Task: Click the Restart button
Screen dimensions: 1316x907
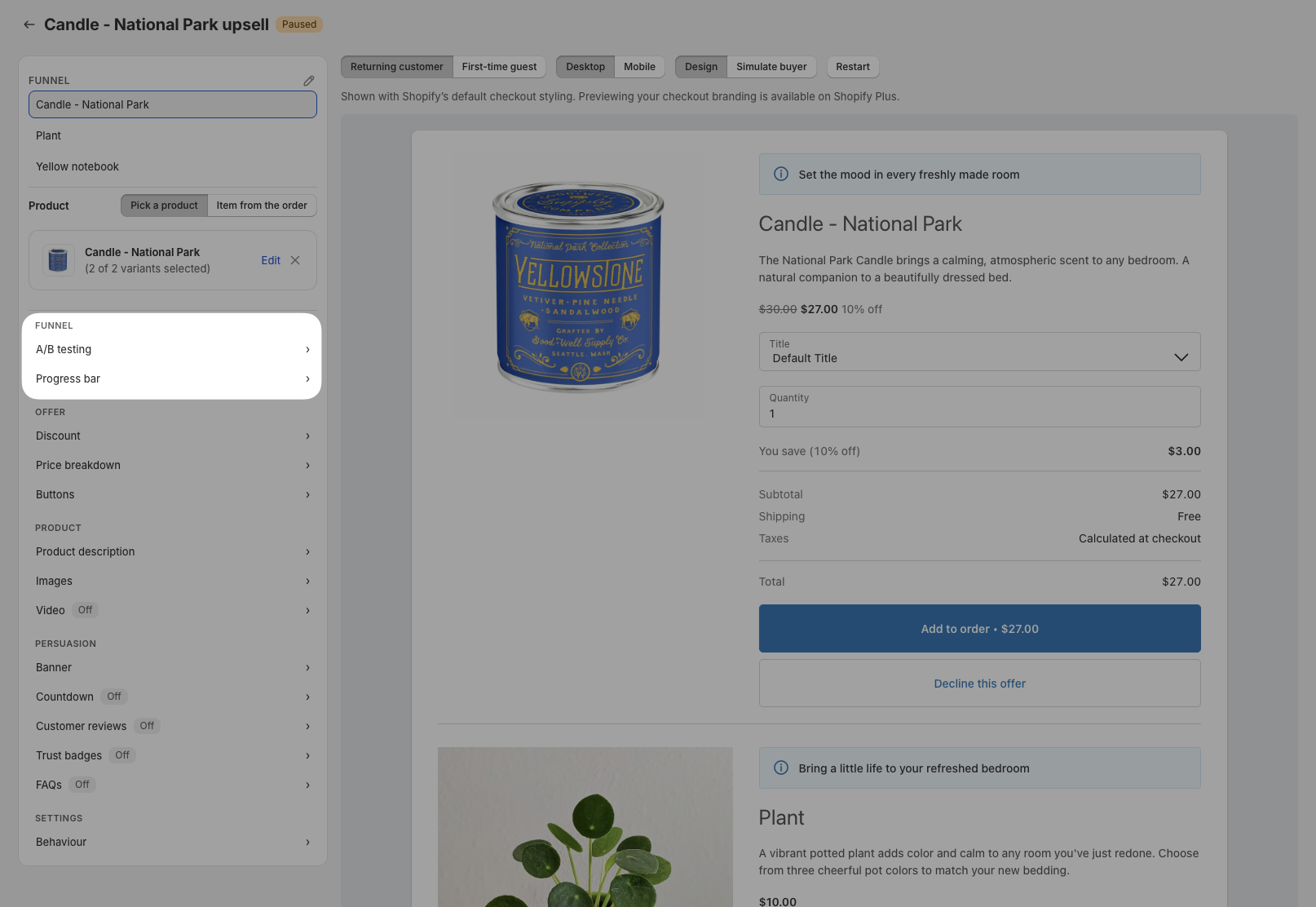Action: (x=853, y=67)
